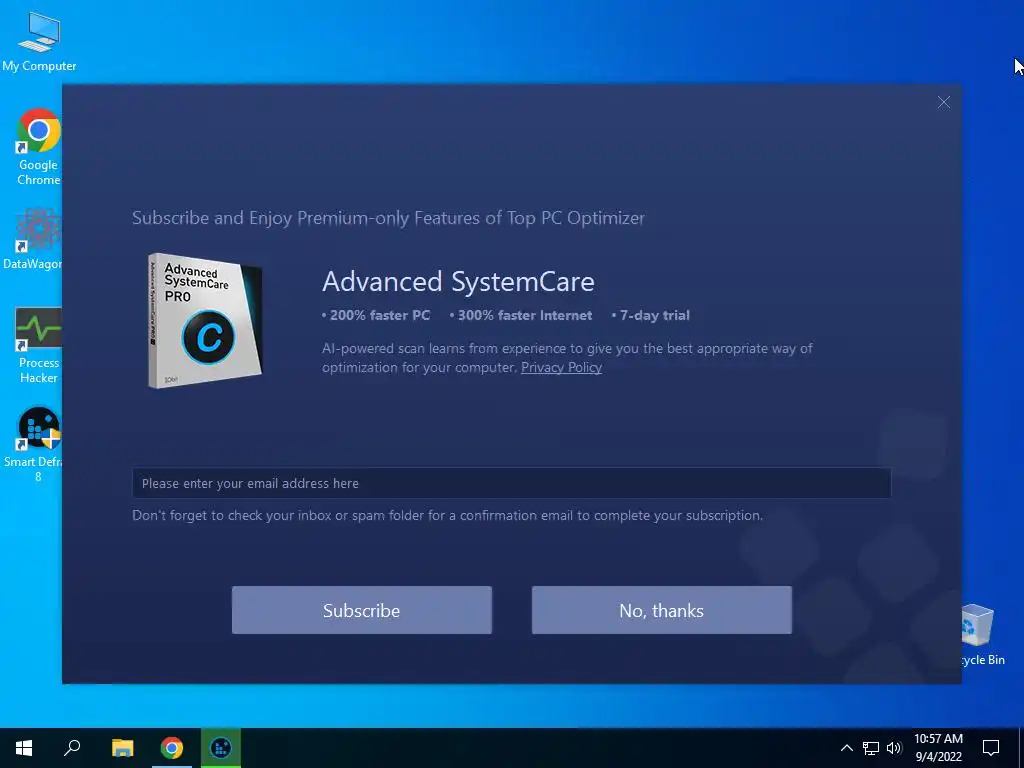Open the volume speaker tray icon
This screenshot has width=1024, height=768.
(x=894, y=748)
